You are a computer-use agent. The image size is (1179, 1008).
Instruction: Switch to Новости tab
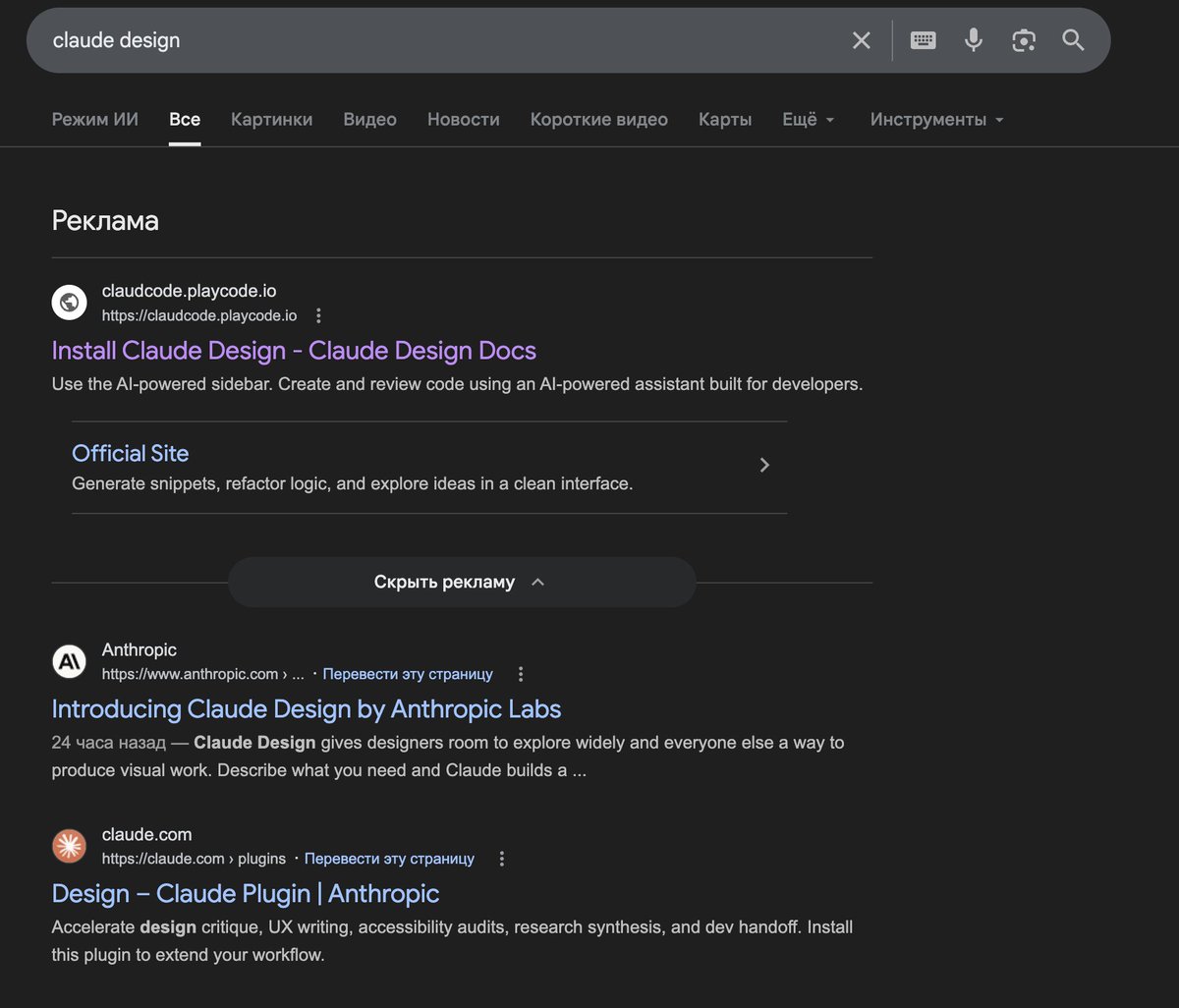click(464, 119)
